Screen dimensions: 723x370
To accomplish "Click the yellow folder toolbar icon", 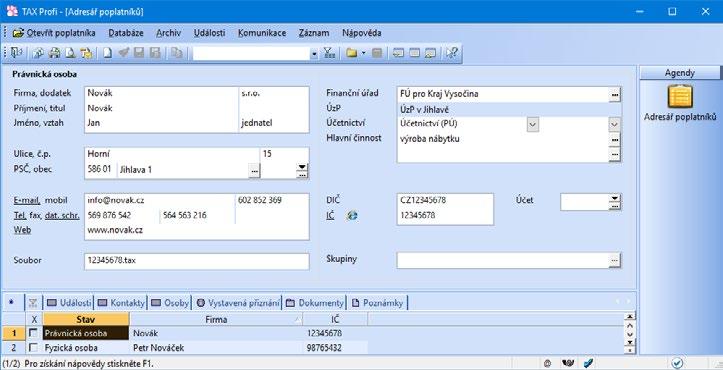I will pos(352,53).
